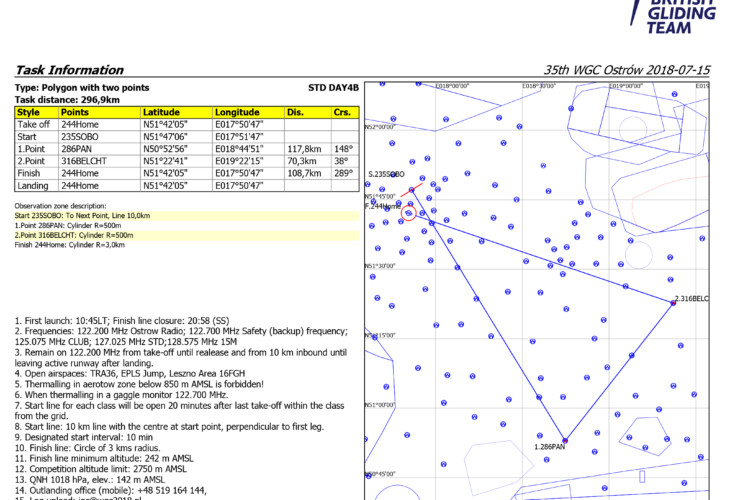
Task: Click the British Gliding Team logo
Action: [x=680, y=15]
